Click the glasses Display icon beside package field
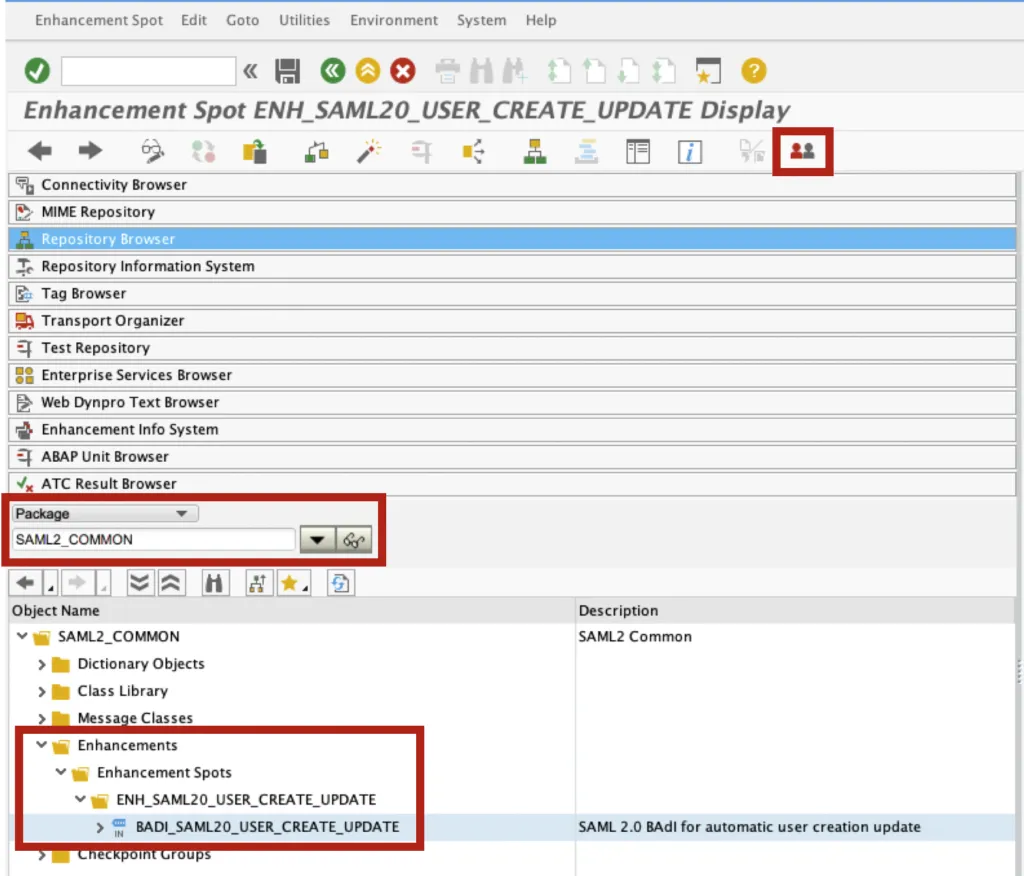The image size is (1024, 876). 353,540
